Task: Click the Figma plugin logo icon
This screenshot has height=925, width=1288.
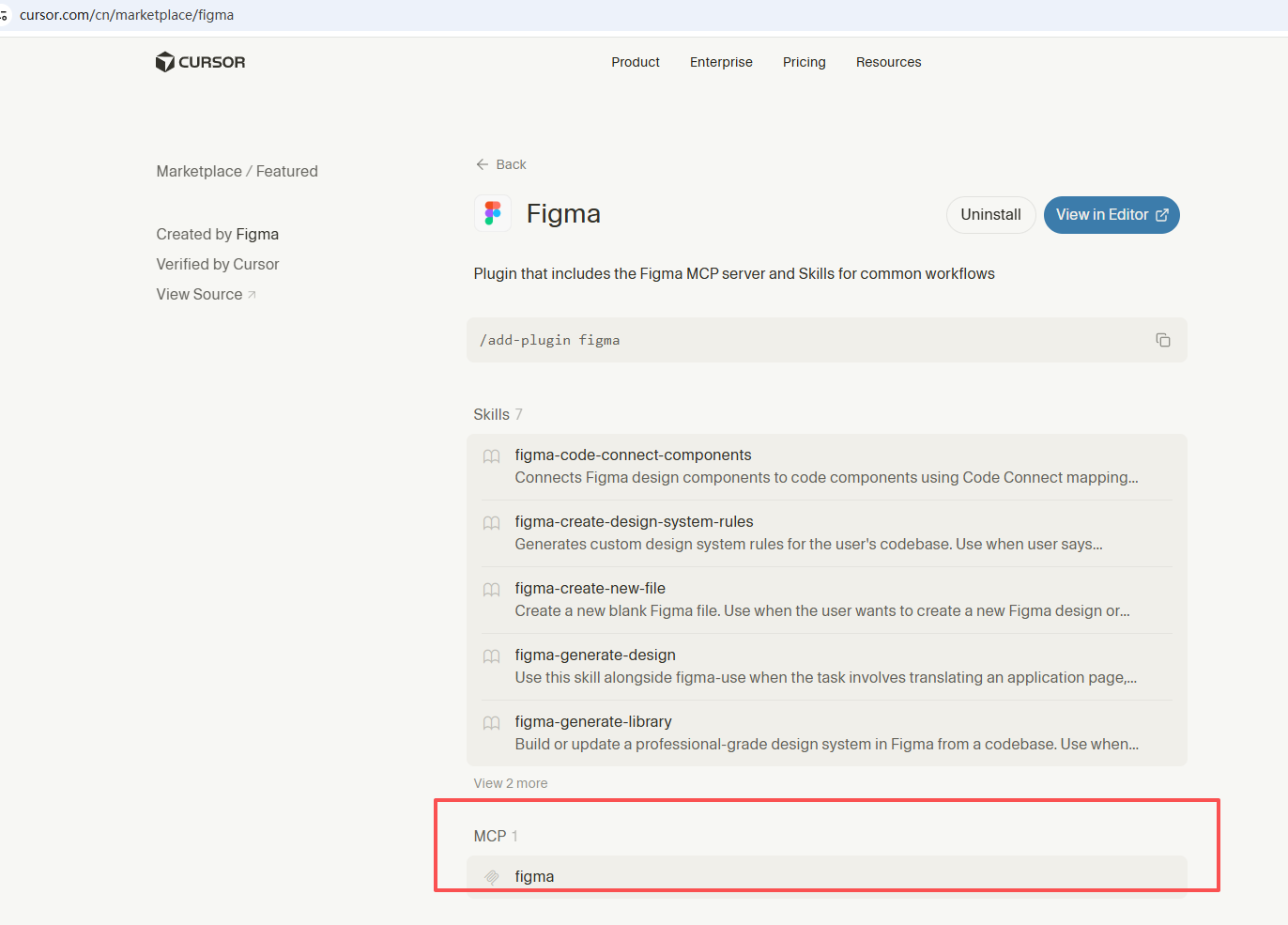Action: (493, 214)
